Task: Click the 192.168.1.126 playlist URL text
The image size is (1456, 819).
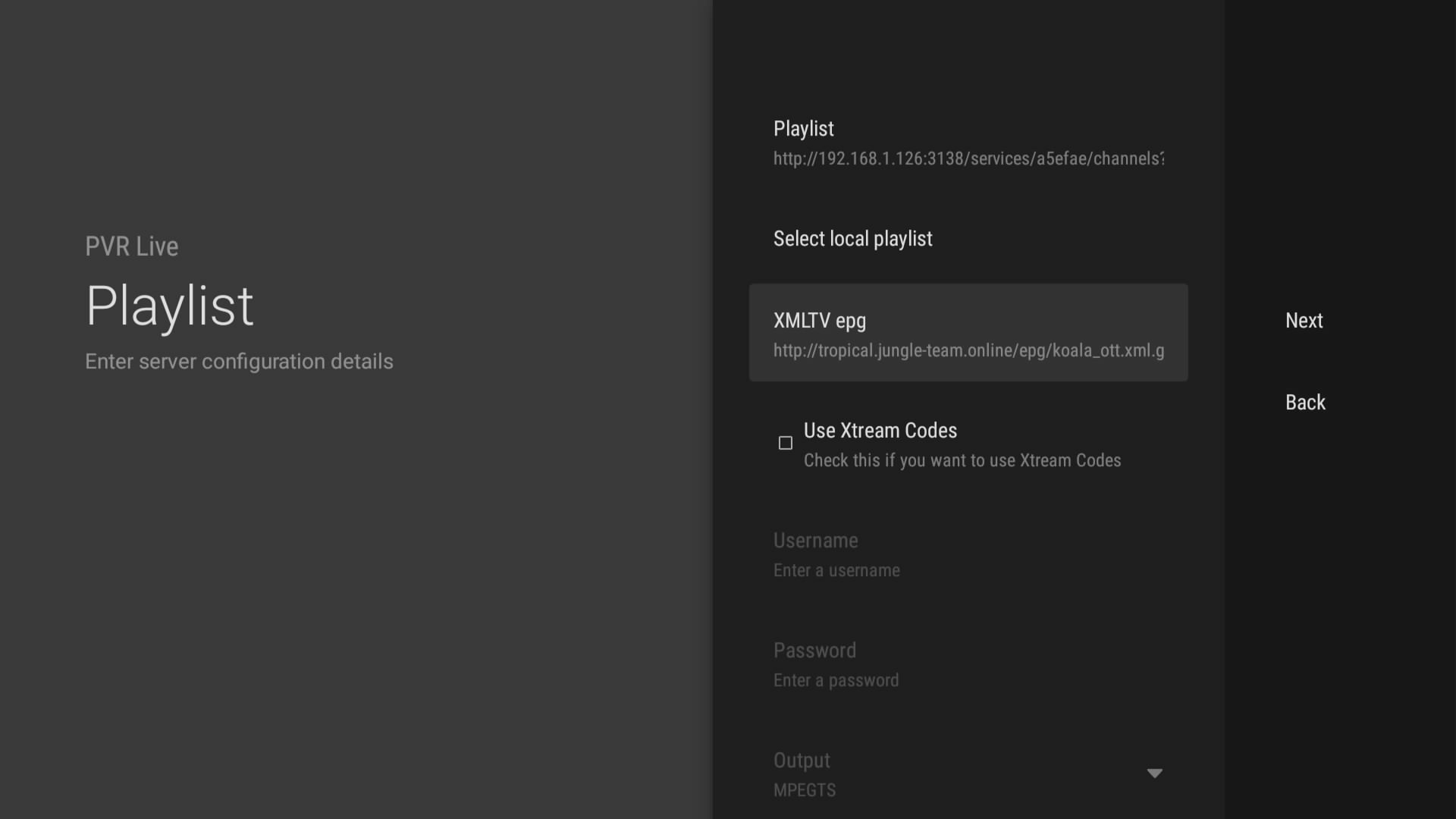Action: [968, 159]
